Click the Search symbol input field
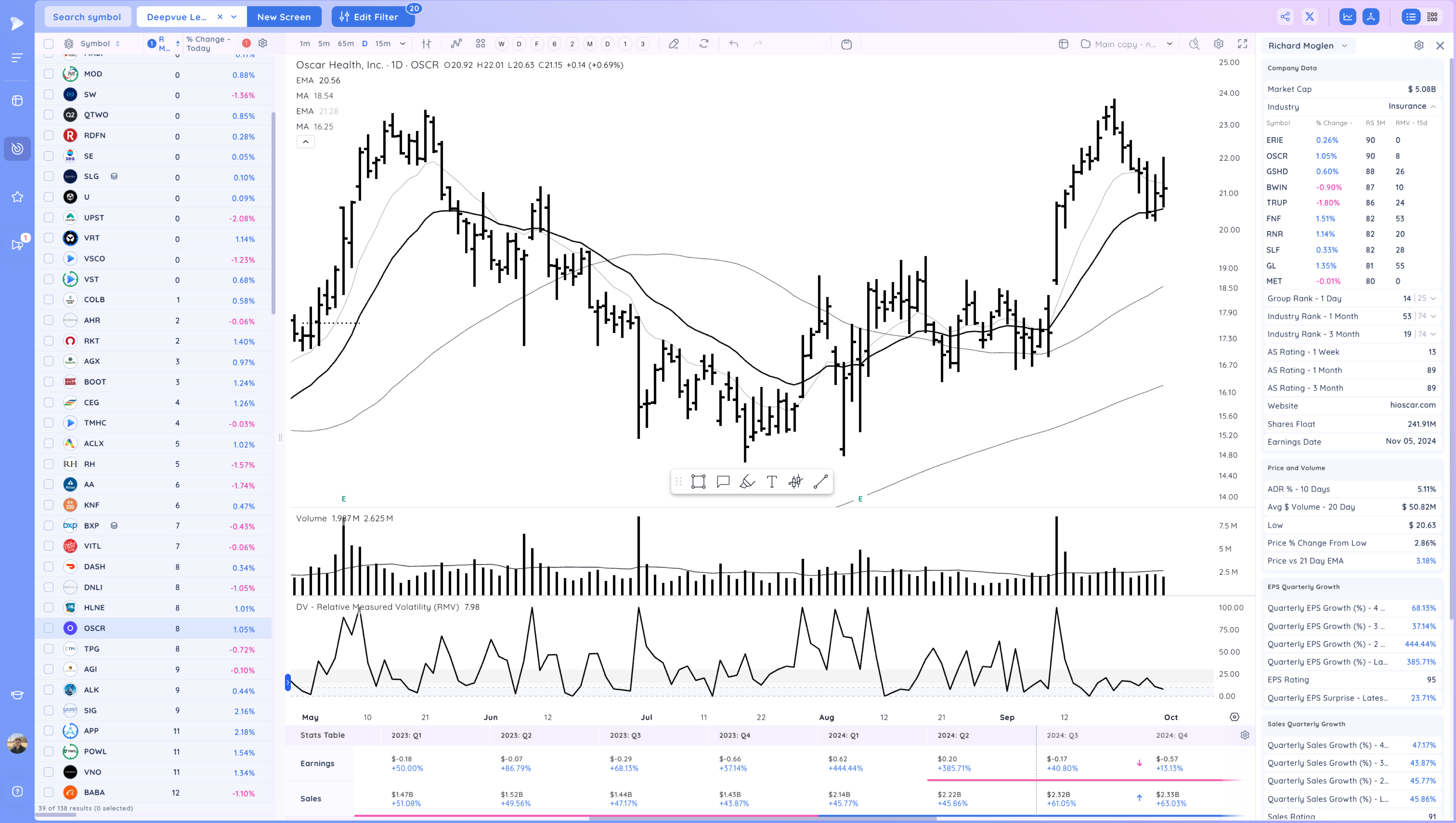The image size is (1456, 823). pos(87,17)
